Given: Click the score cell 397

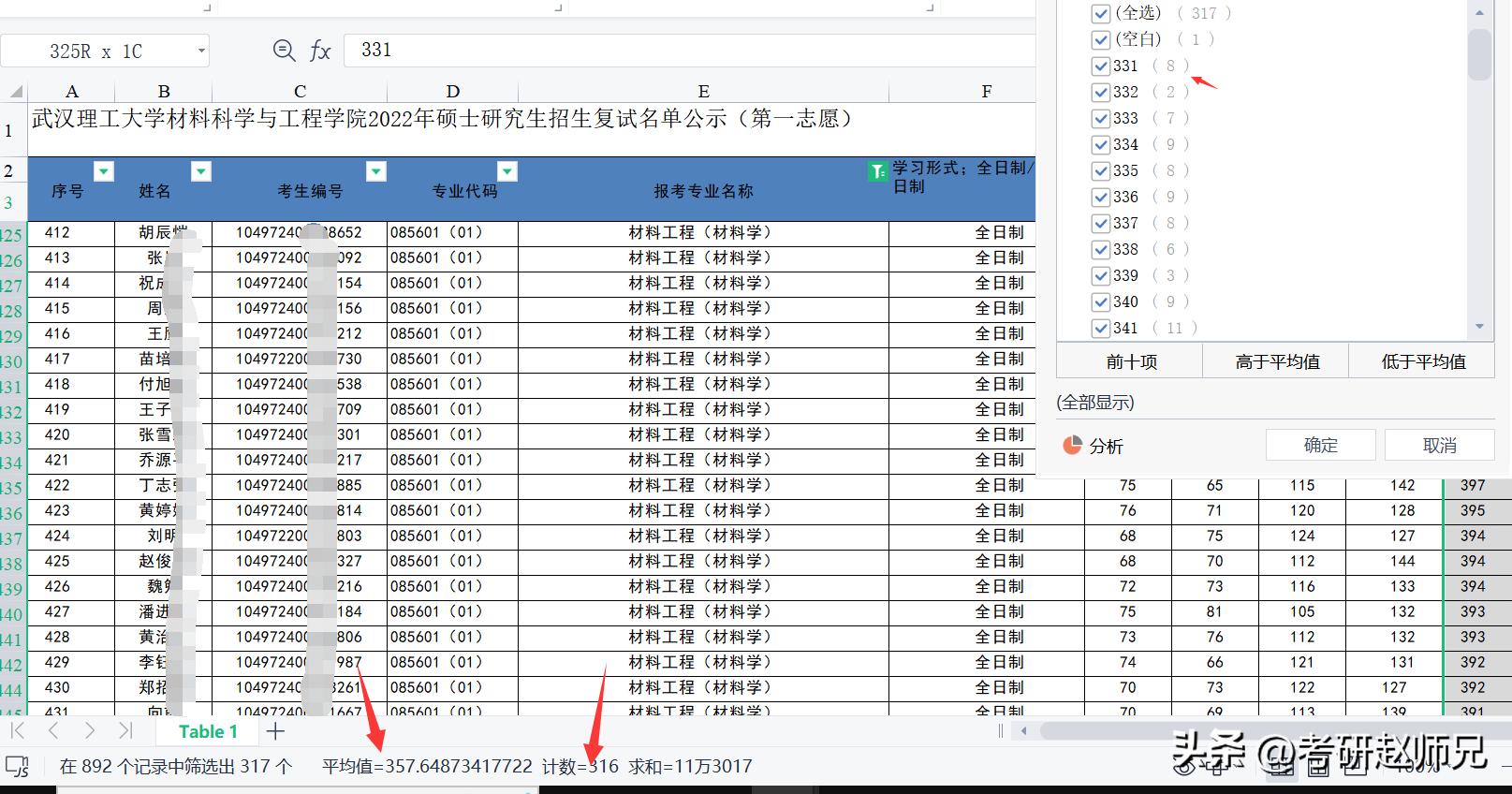Looking at the screenshot, I should coord(1473,485).
